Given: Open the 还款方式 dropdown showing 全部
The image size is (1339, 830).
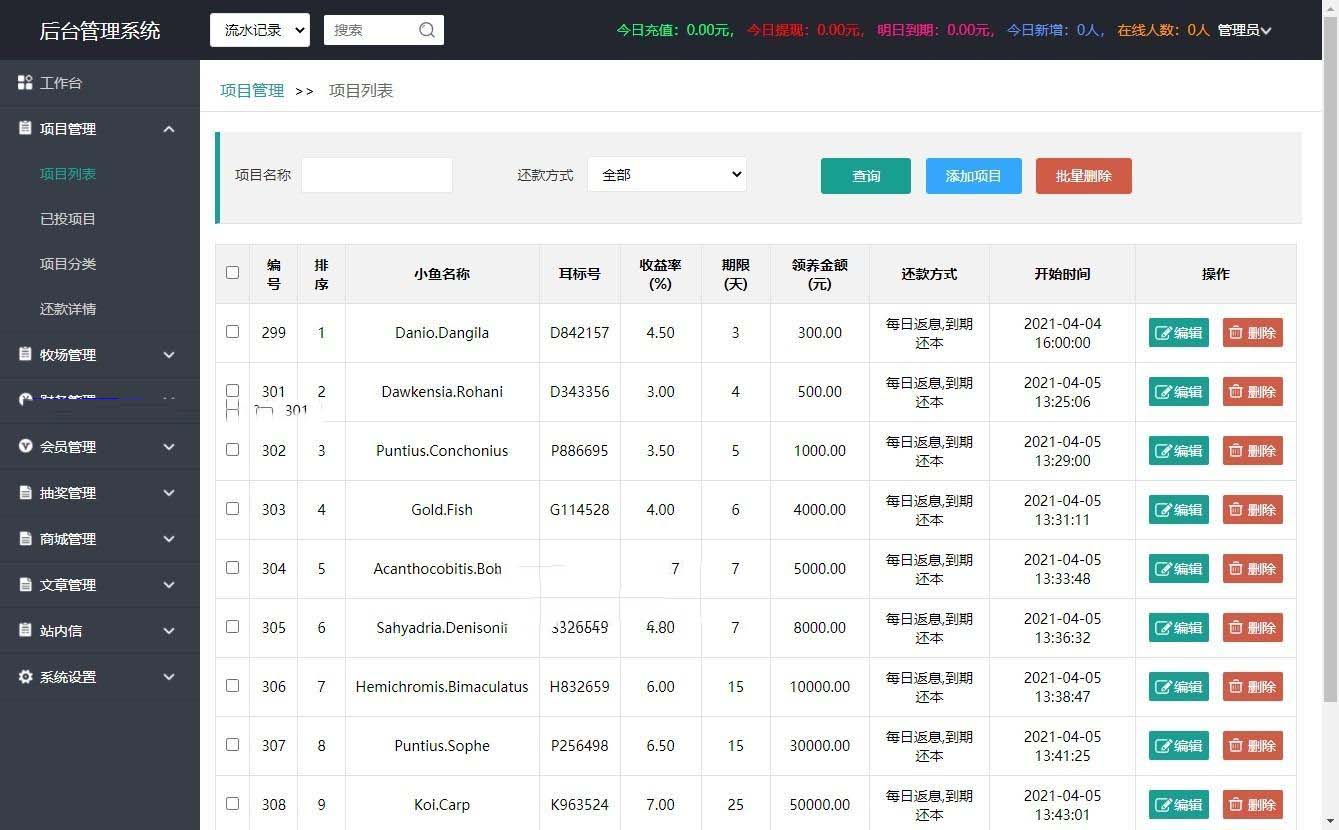Looking at the screenshot, I should [x=667, y=175].
